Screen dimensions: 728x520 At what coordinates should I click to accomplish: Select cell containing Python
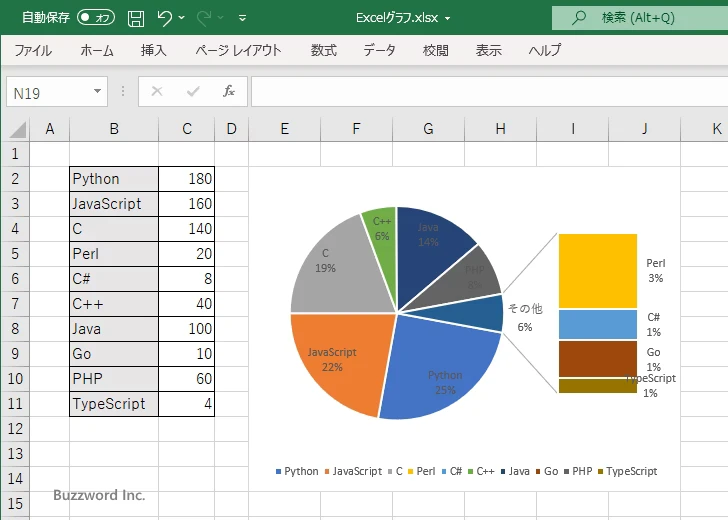114,179
